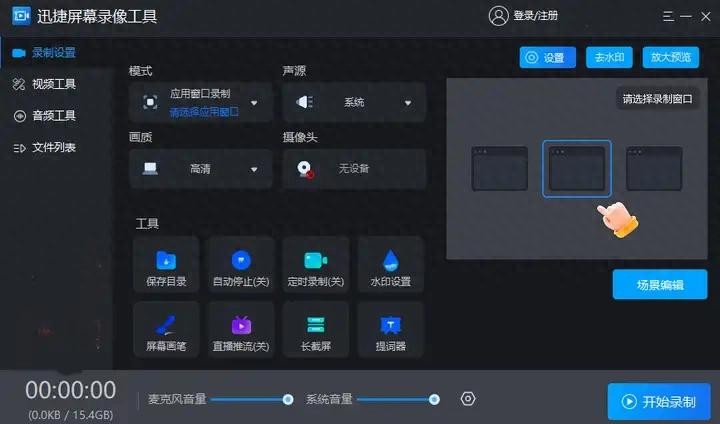Open the 提词器 teleprompter tool

[x=390, y=330]
